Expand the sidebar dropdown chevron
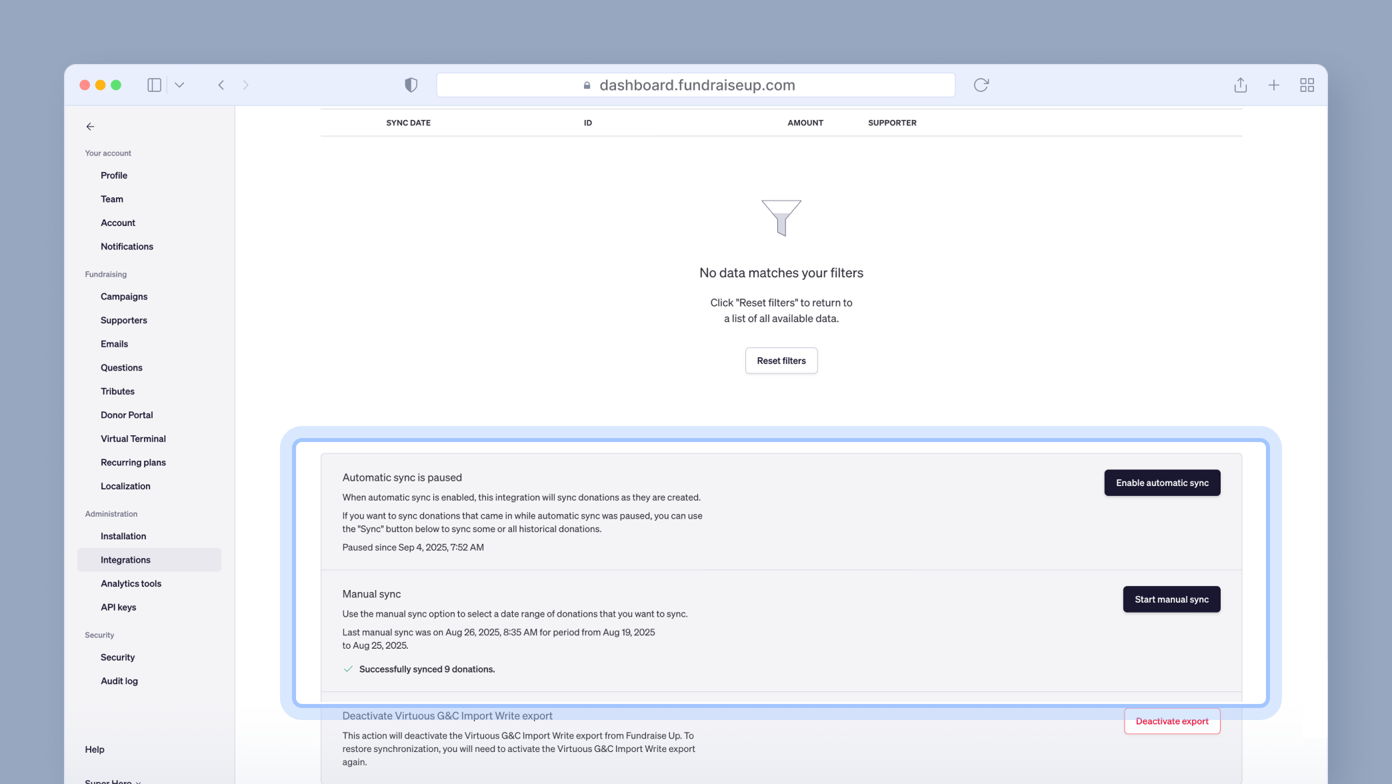Image resolution: width=1392 pixels, height=784 pixels. point(179,85)
